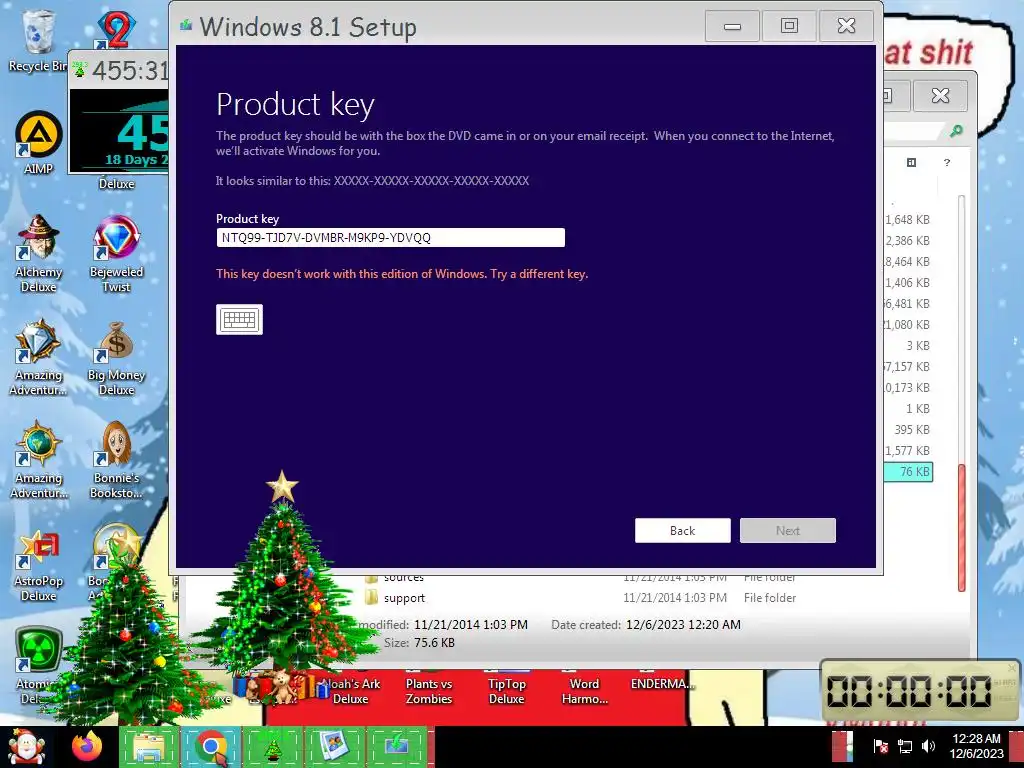Launch AIMP from the desktop

pos(39,142)
